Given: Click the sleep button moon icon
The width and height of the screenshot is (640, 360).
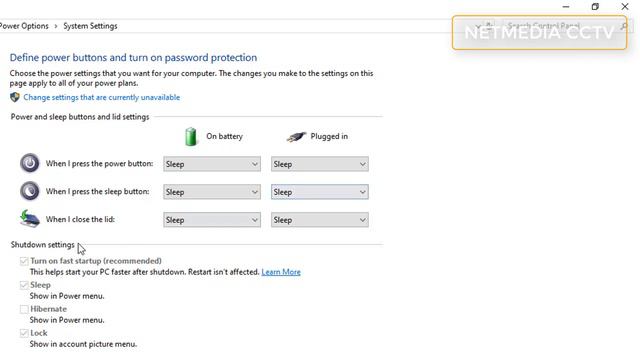Looking at the screenshot, I should click(30, 191).
